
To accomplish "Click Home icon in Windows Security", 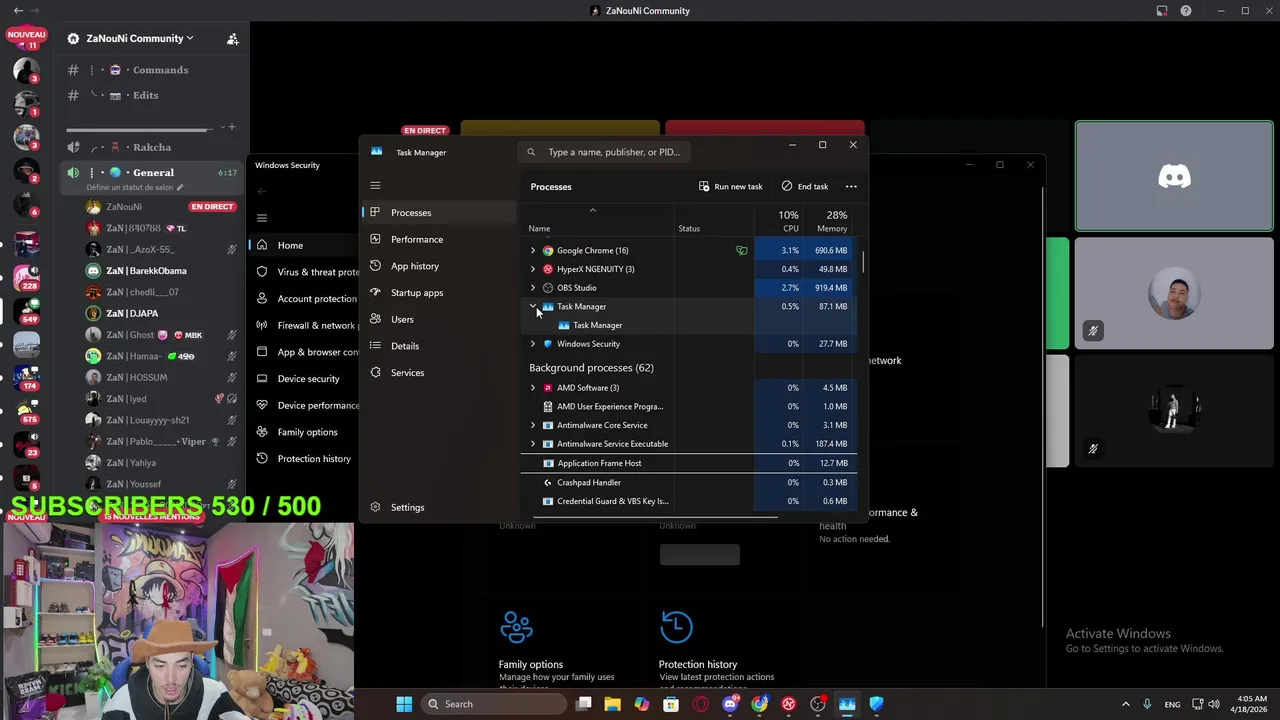I will click(x=262, y=245).
